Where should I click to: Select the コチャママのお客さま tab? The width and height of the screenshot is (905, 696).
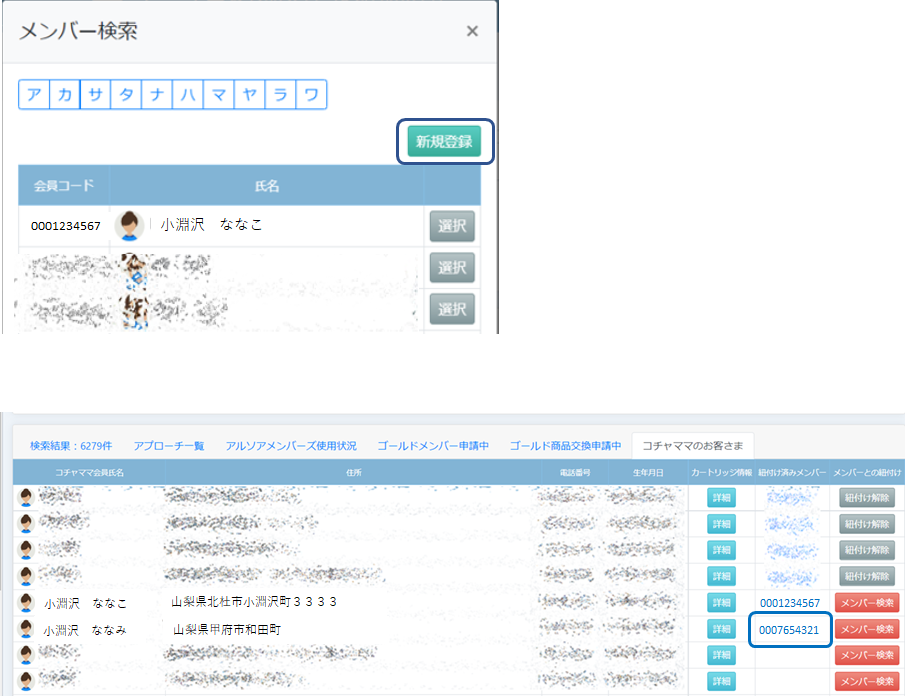click(693, 445)
